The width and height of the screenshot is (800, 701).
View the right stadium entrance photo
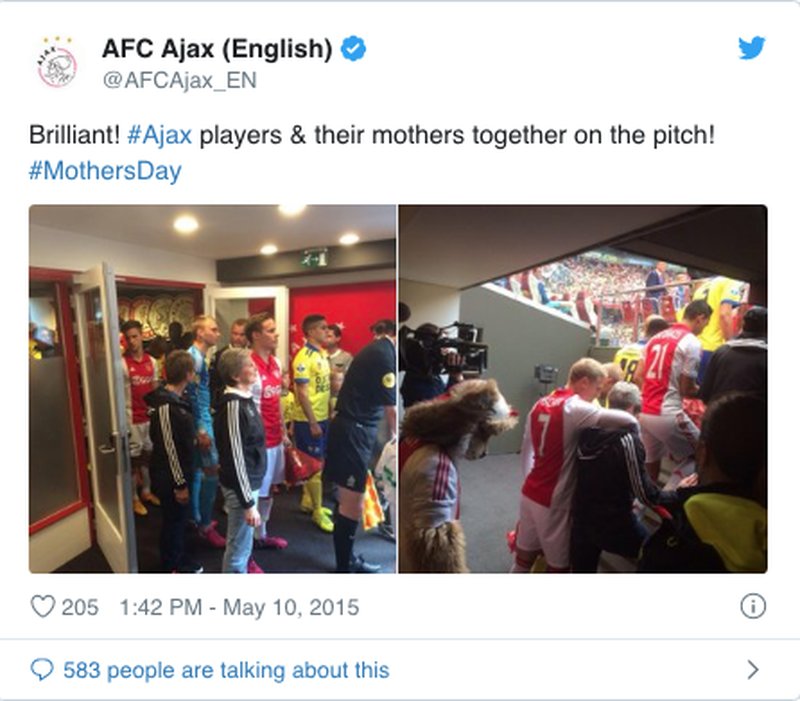tap(583, 389)
